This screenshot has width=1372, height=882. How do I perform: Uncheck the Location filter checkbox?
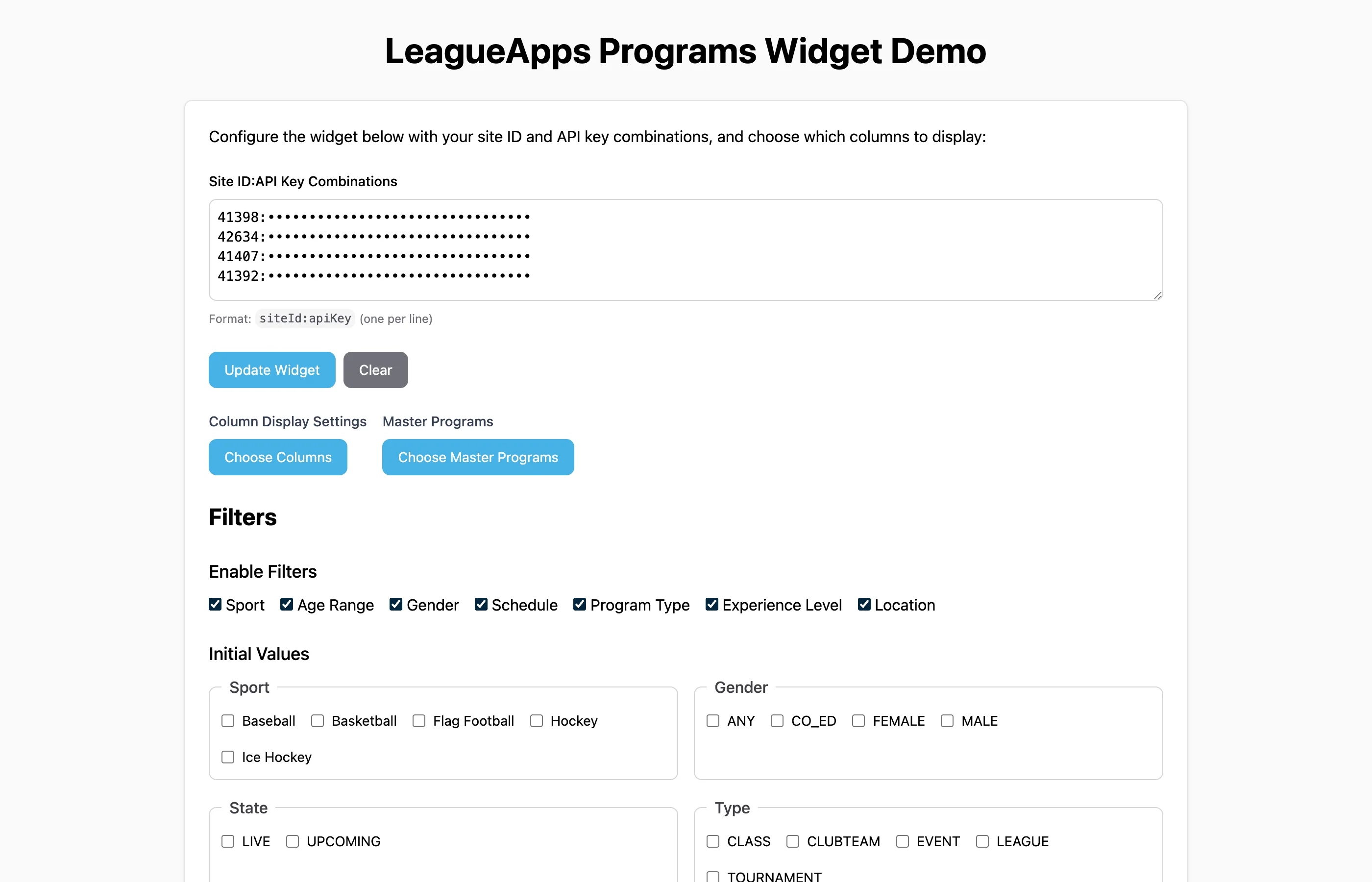tap(864, 604)
